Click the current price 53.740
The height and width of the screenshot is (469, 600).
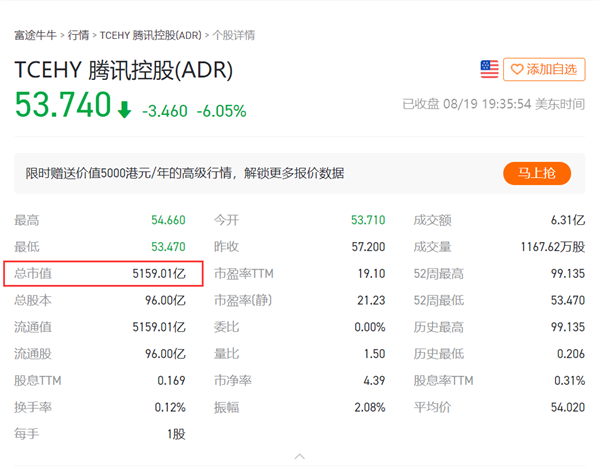[61, 107]
